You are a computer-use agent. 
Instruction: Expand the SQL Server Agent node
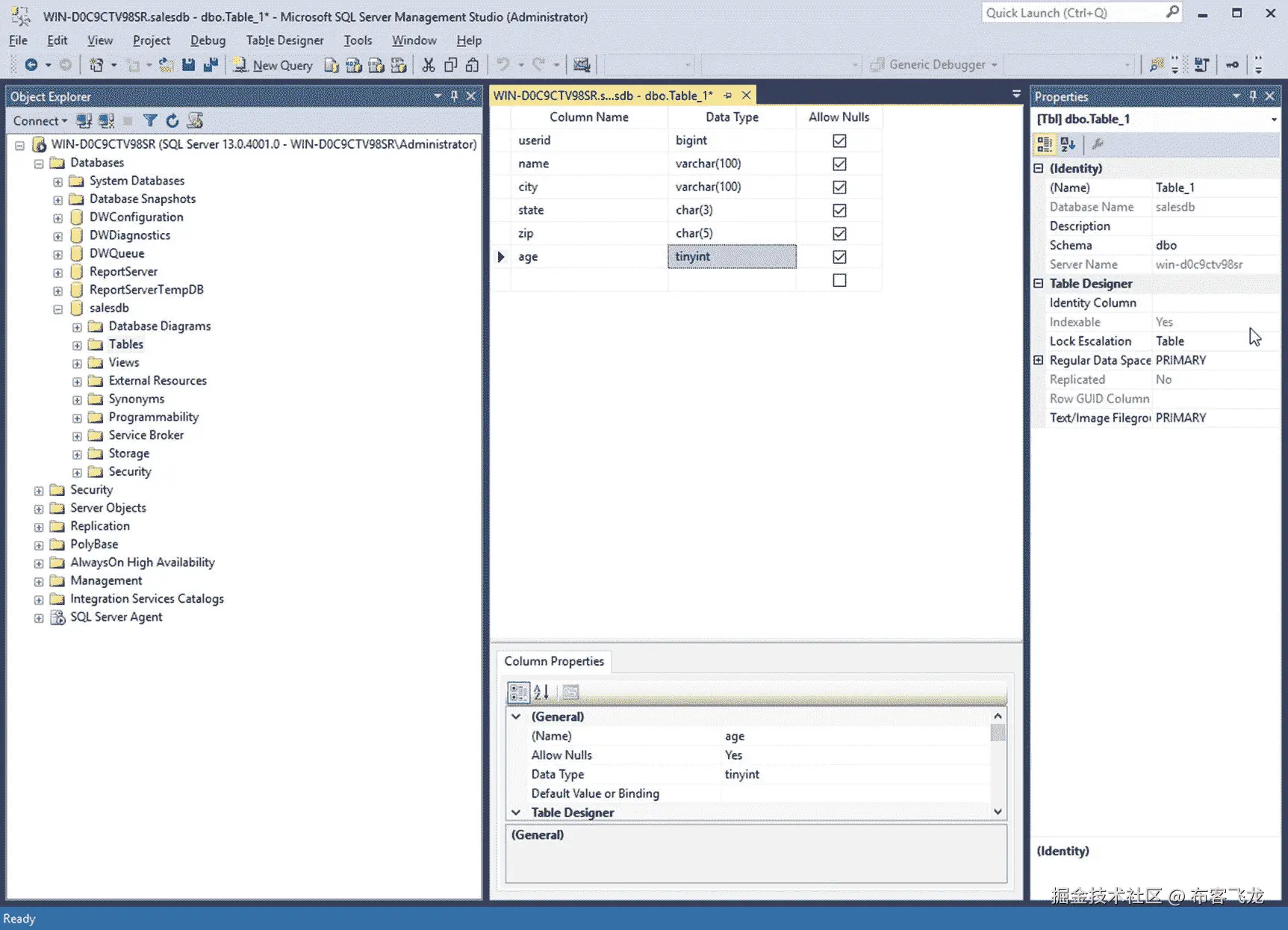pos(39,618)
